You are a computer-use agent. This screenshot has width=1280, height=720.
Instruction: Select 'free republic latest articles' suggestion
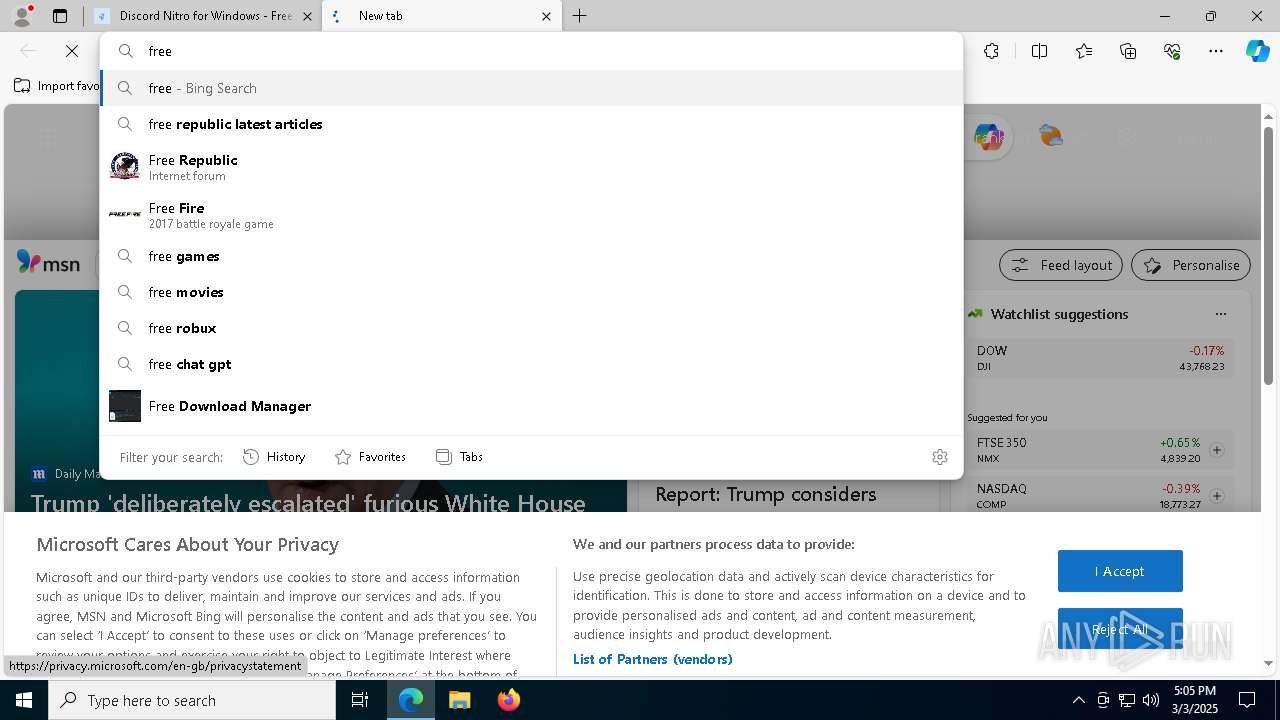[531, 124]
